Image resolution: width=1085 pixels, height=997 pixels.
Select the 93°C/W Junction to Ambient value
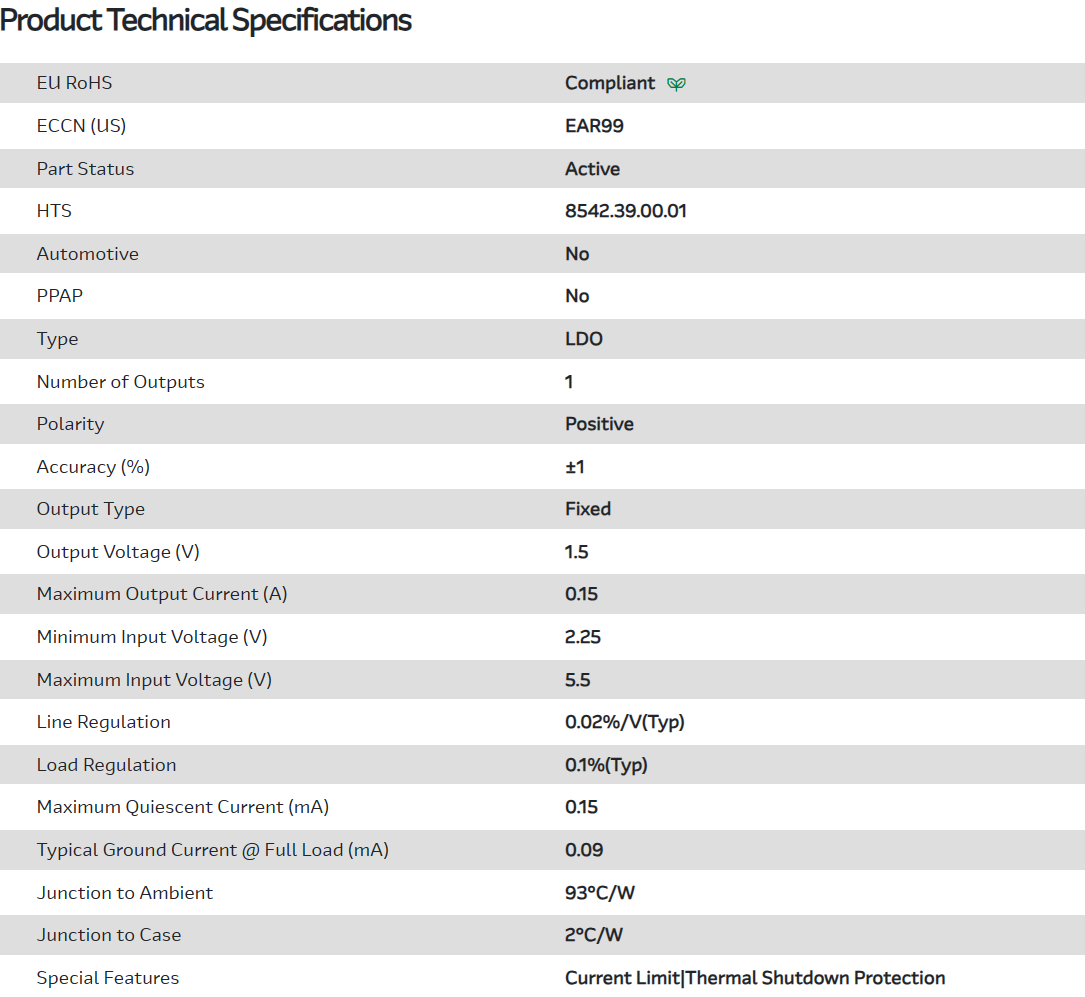point(600,893)
